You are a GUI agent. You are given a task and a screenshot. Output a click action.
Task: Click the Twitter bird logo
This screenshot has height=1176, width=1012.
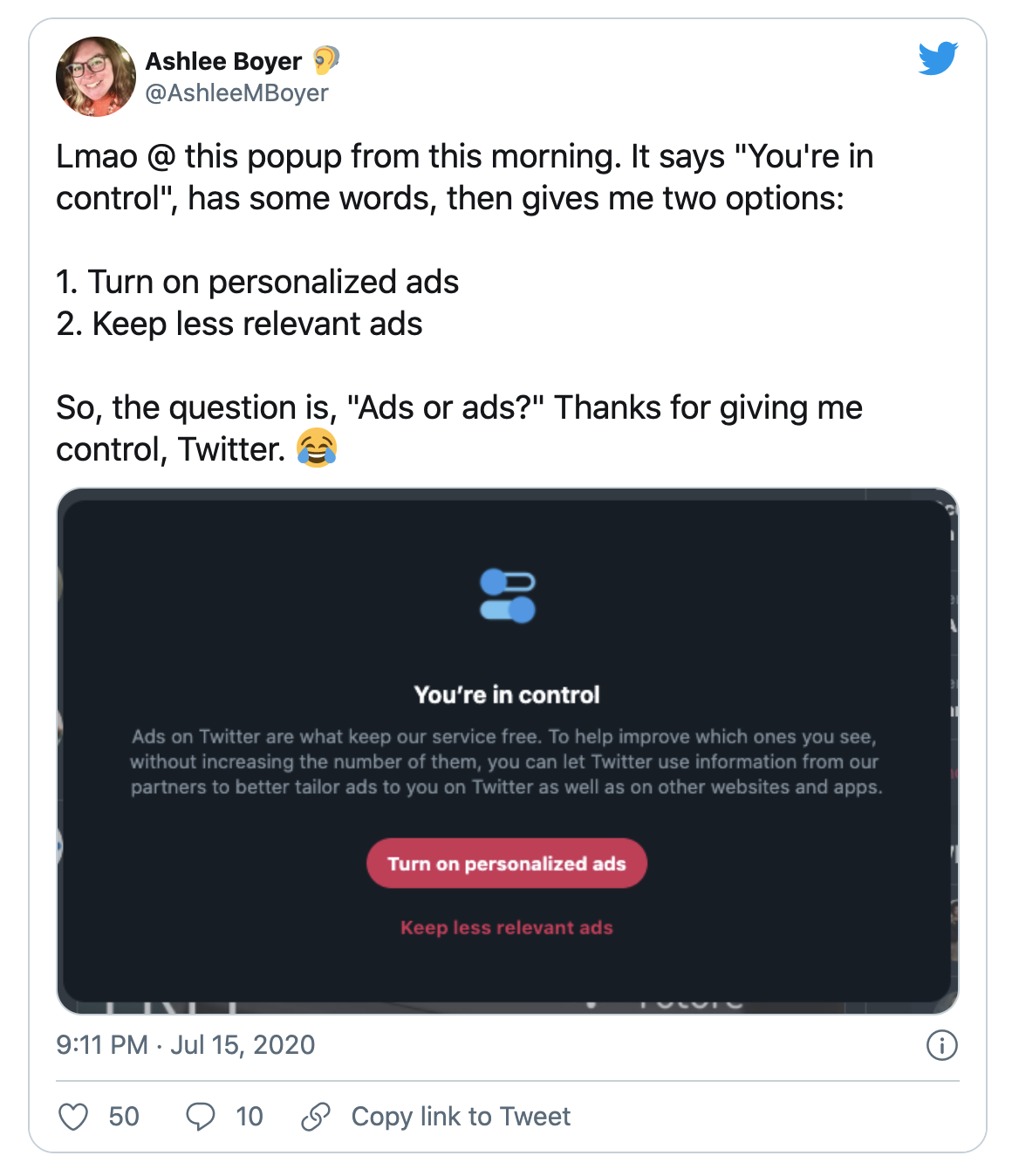pyautogui.click(x=938, y=58)
